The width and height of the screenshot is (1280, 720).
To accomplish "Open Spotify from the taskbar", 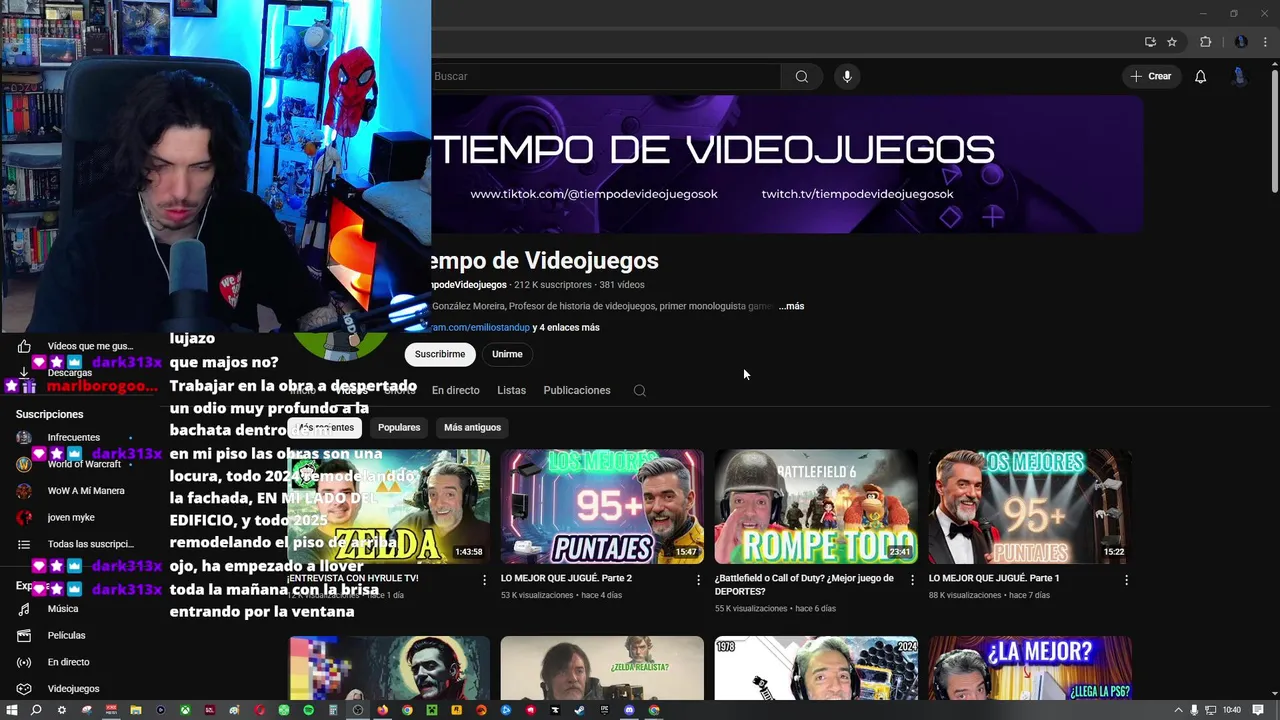I will click(x=308, y=710).
